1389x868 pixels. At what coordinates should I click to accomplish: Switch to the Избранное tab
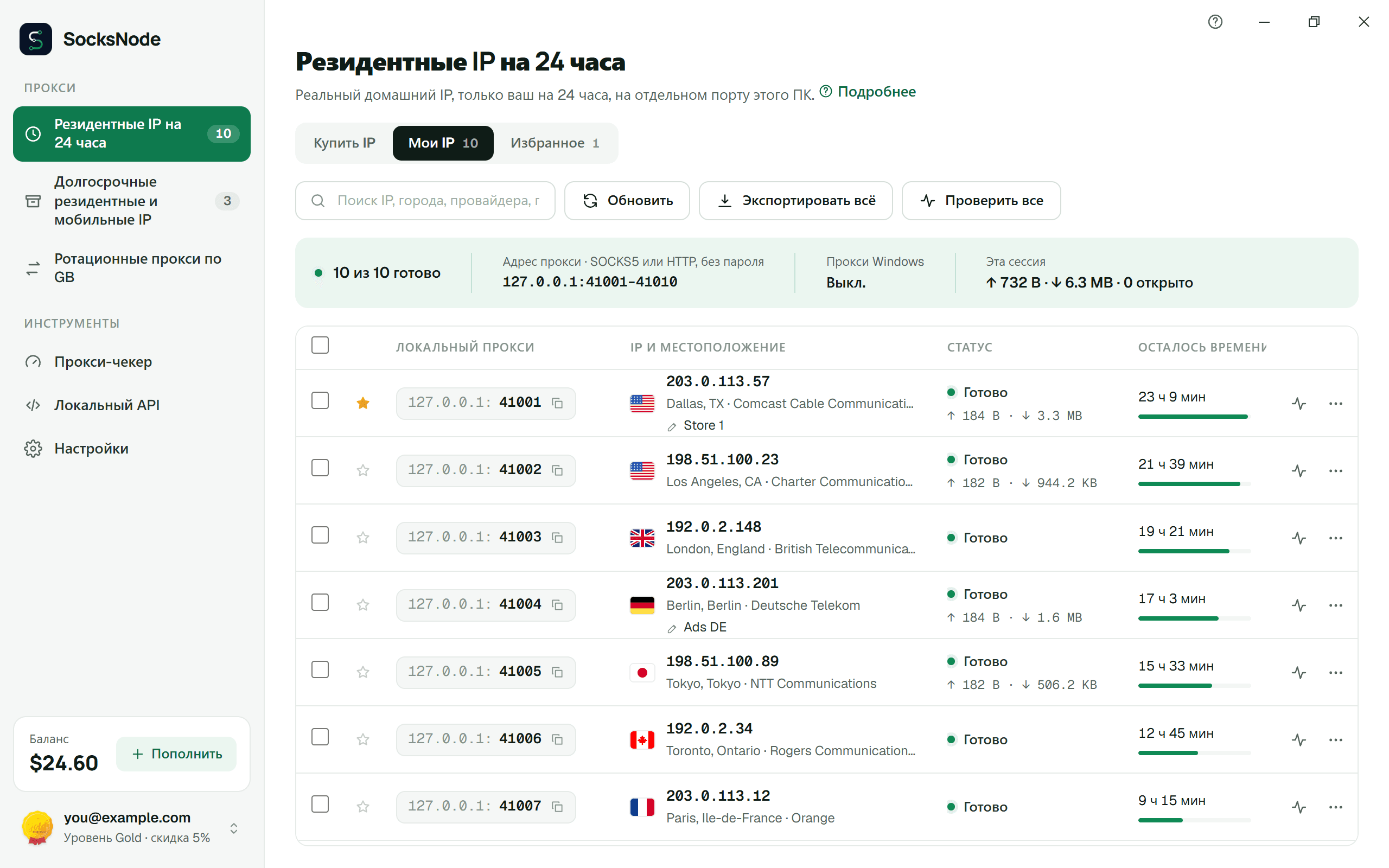tap(555, 143)
